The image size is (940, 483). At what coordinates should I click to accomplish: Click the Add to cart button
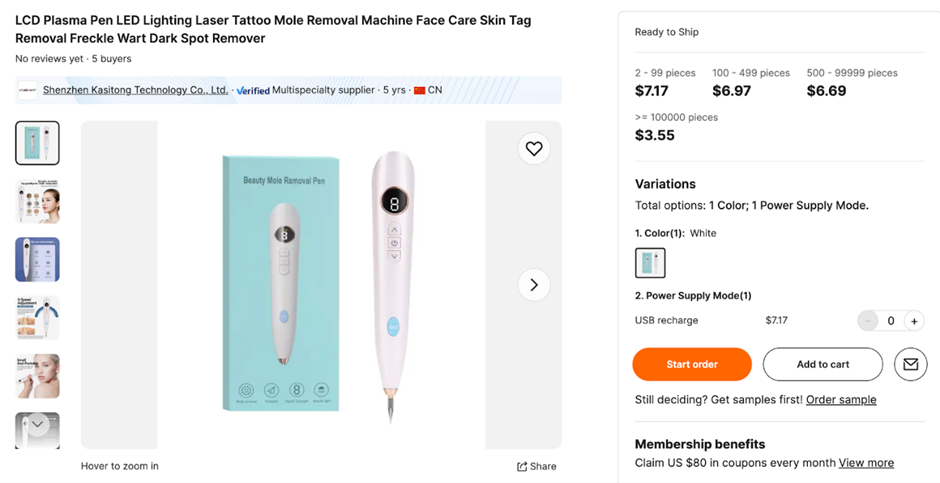823,365
